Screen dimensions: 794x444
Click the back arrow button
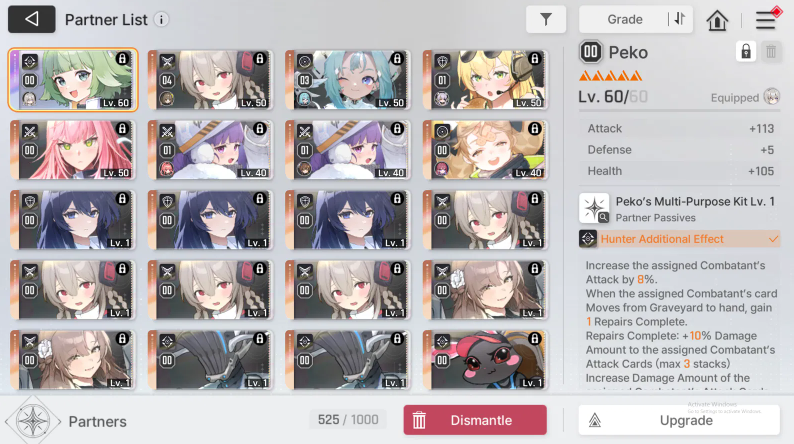point(31,19)
